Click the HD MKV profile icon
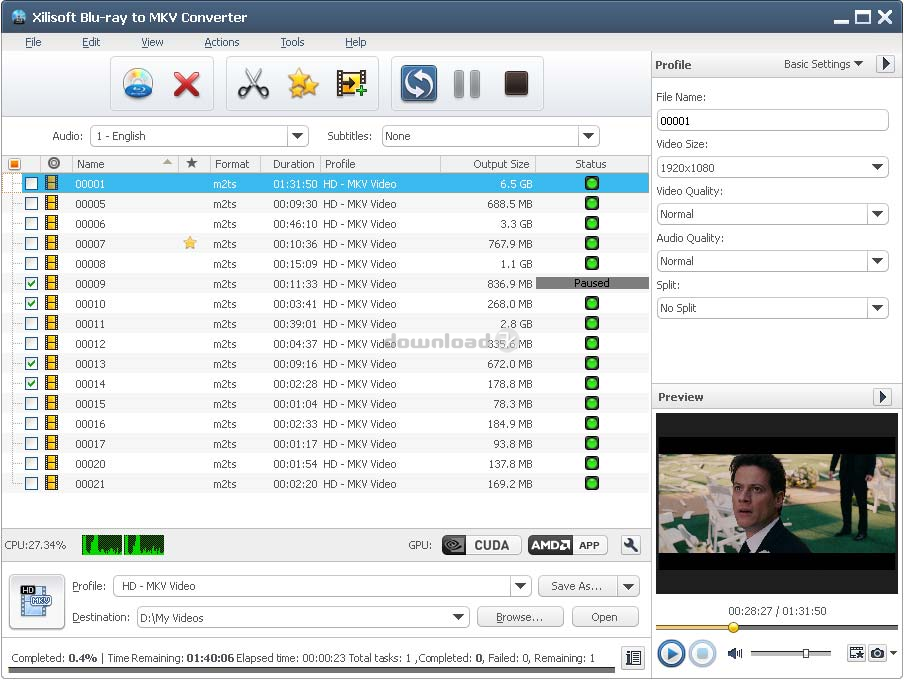The width and height of the screenshot is (904, 680). coord(37,602)
